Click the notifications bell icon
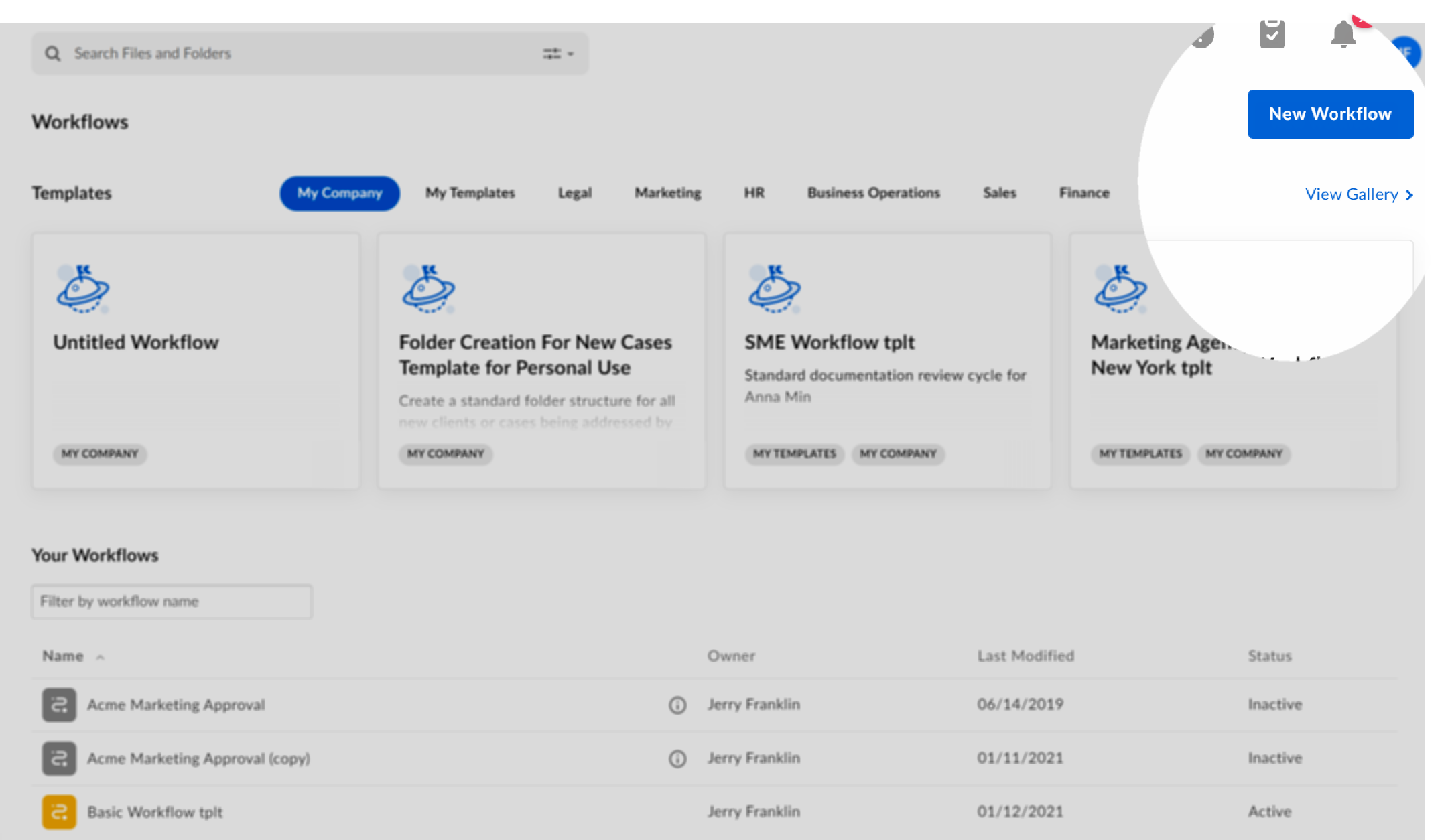Screen dimensions: 1448x840 pos(1343,35)
